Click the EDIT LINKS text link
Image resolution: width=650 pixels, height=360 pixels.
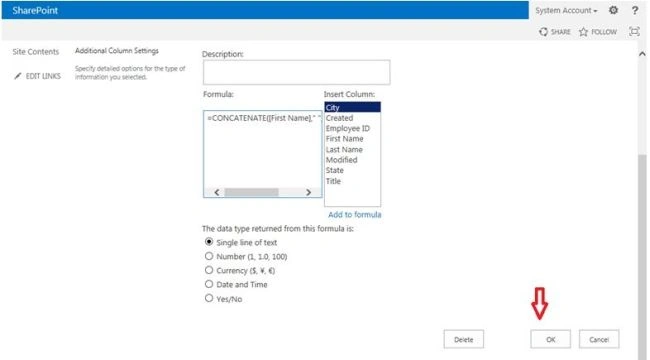[x=43, y=76]
